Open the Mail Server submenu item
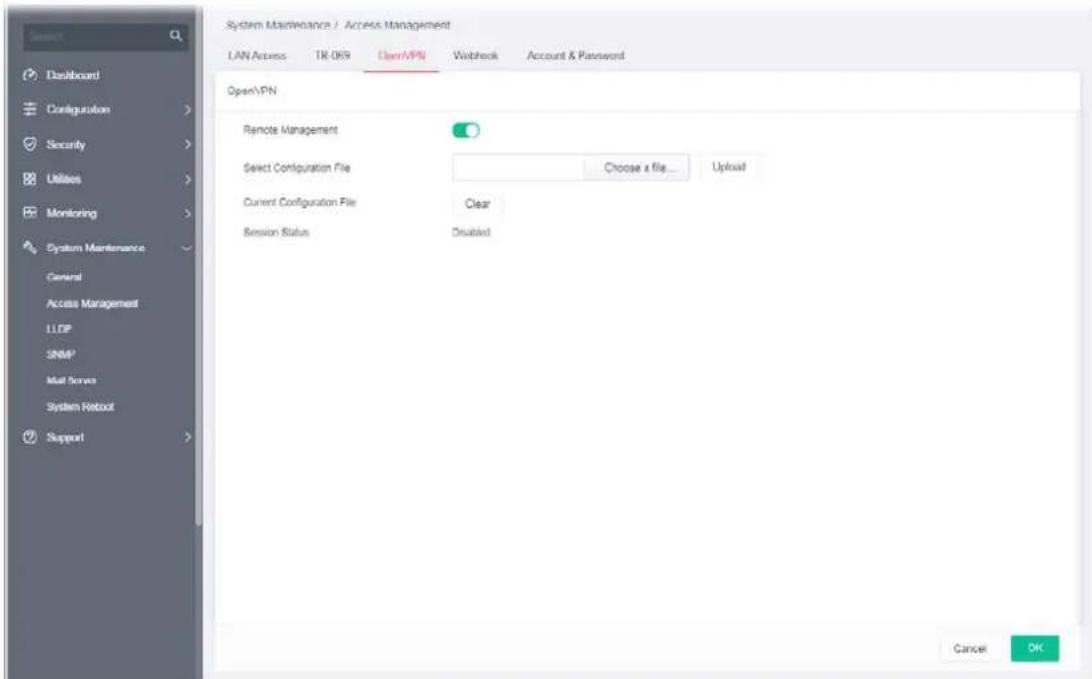 pyautogui.click(x=71, y=380)
